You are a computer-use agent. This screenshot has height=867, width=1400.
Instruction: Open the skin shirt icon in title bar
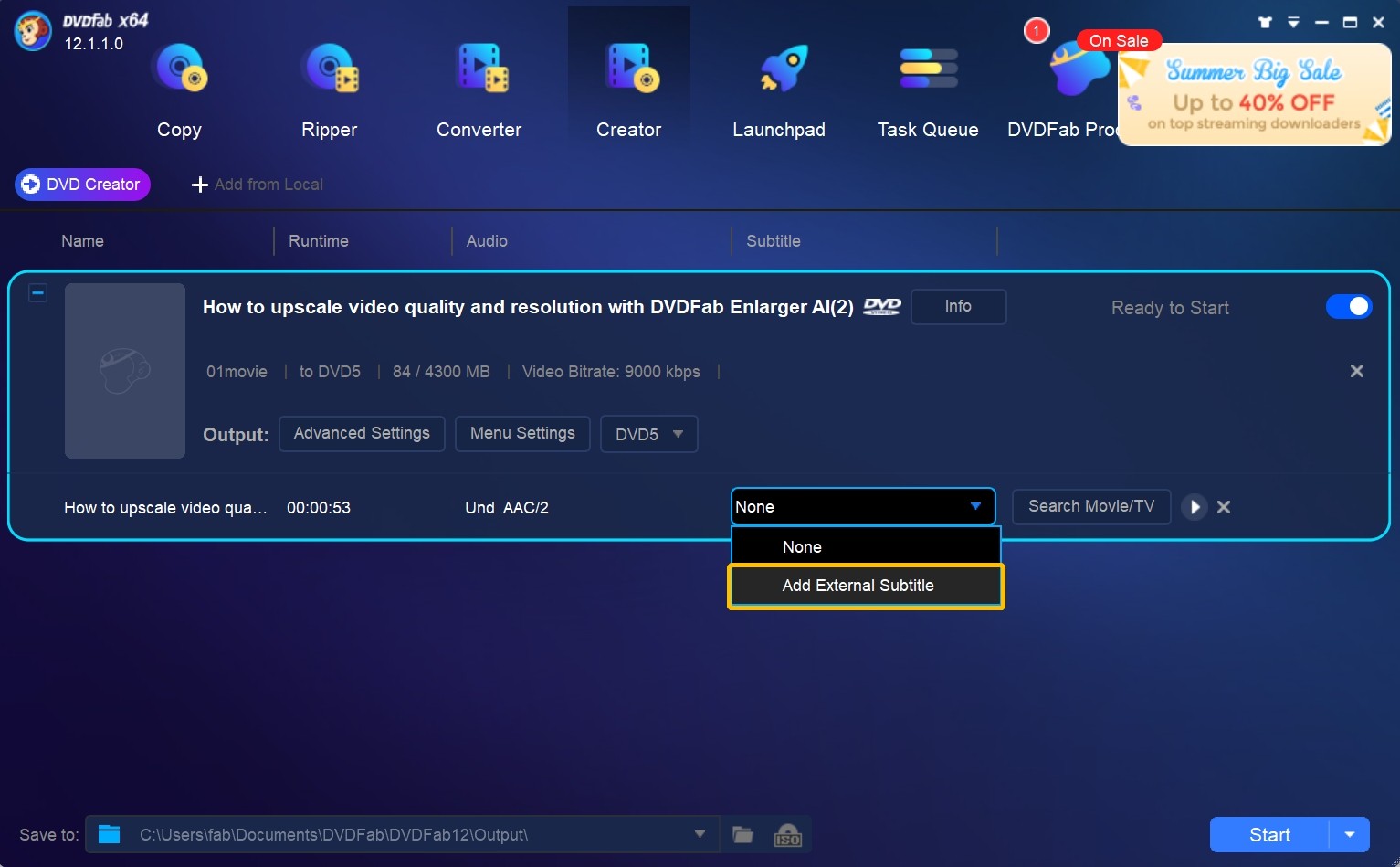1265,22
